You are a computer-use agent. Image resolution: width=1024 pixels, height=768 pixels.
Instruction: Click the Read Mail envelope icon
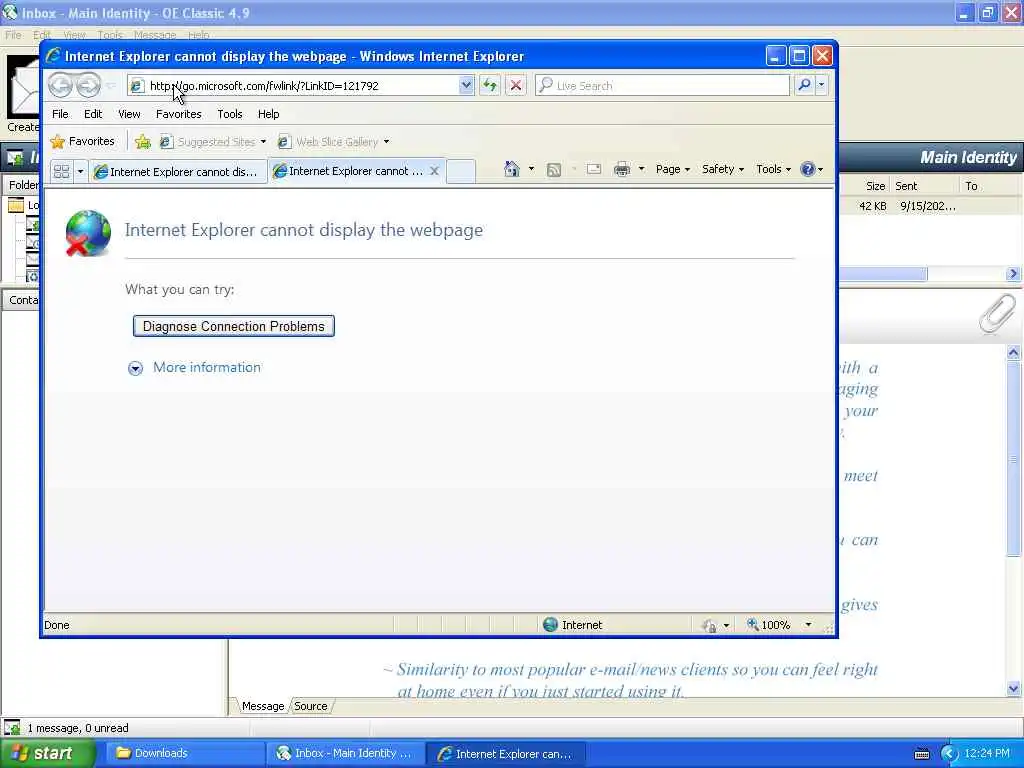click(594, 170)
